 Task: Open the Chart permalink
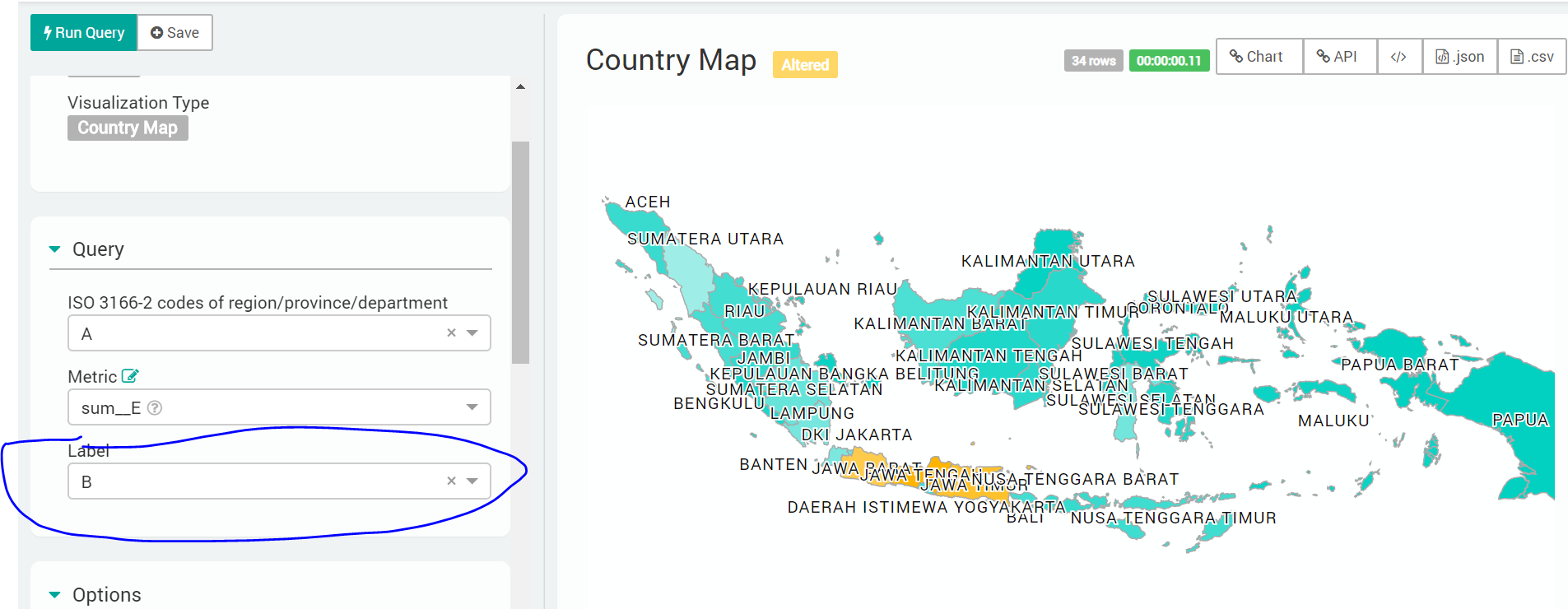pyautogui.click(x=1258, y=57)
